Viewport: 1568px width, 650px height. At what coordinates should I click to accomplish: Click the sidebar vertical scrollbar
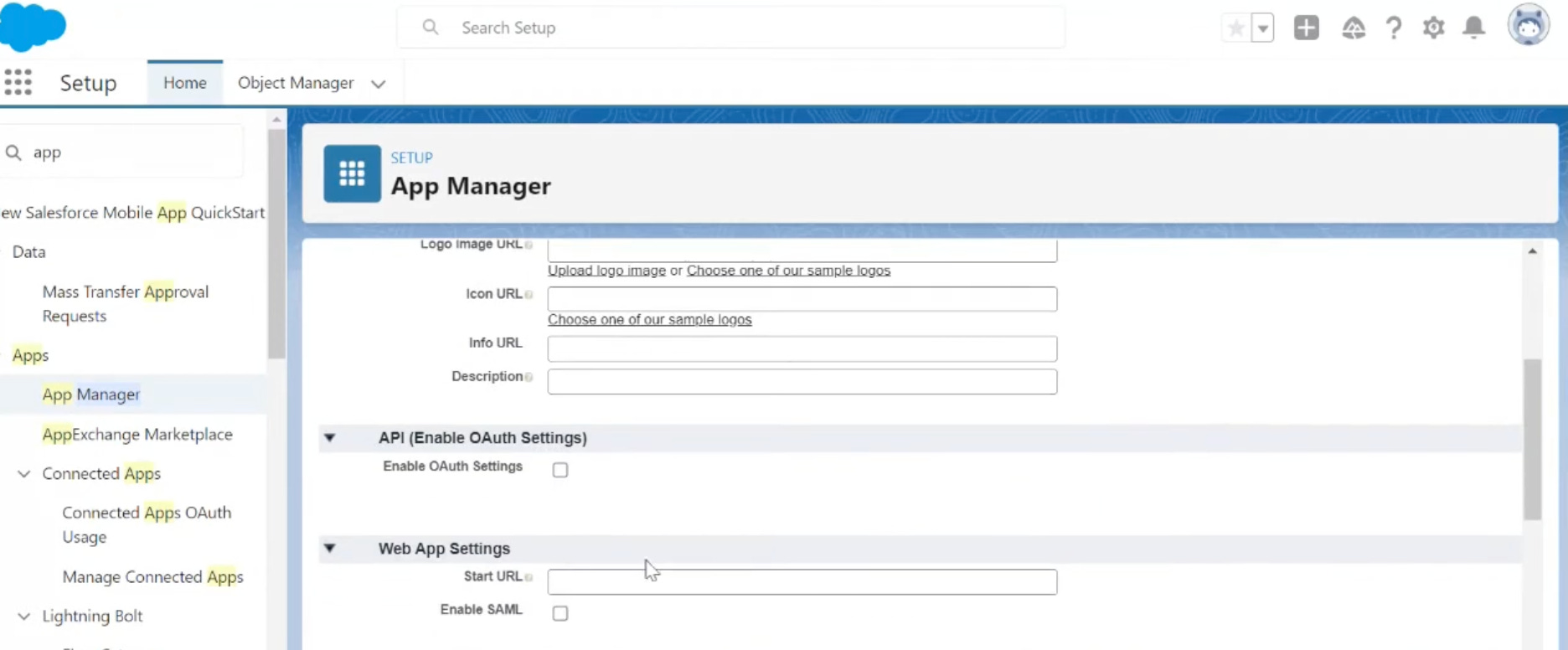(276, 245)
